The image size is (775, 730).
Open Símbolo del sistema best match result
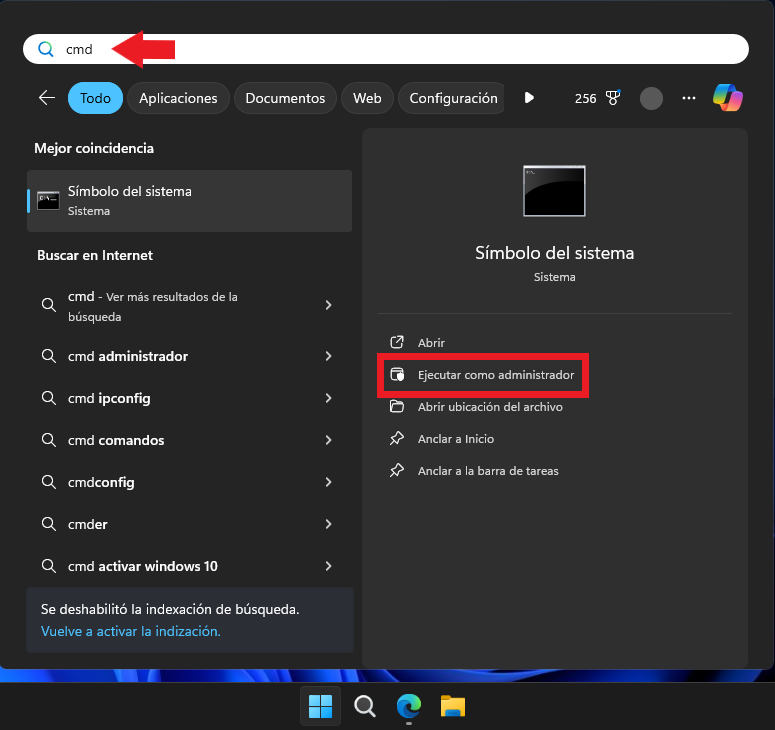[189, 201]
